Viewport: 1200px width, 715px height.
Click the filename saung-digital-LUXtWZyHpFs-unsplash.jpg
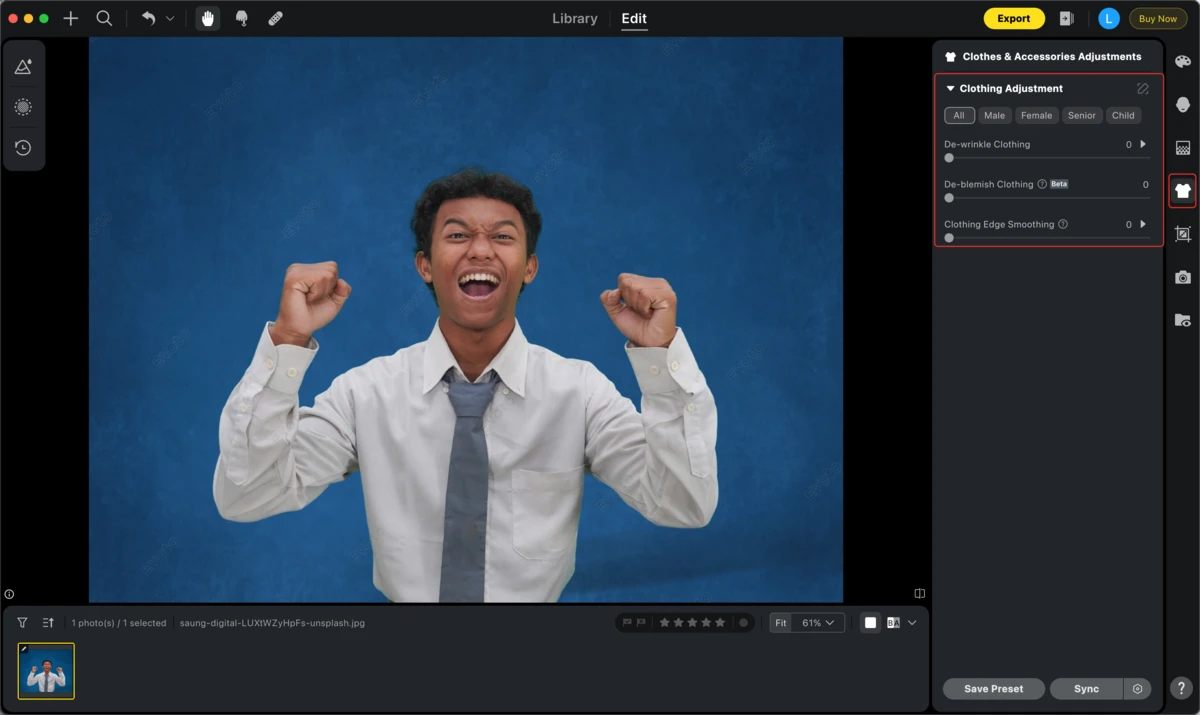272,623
